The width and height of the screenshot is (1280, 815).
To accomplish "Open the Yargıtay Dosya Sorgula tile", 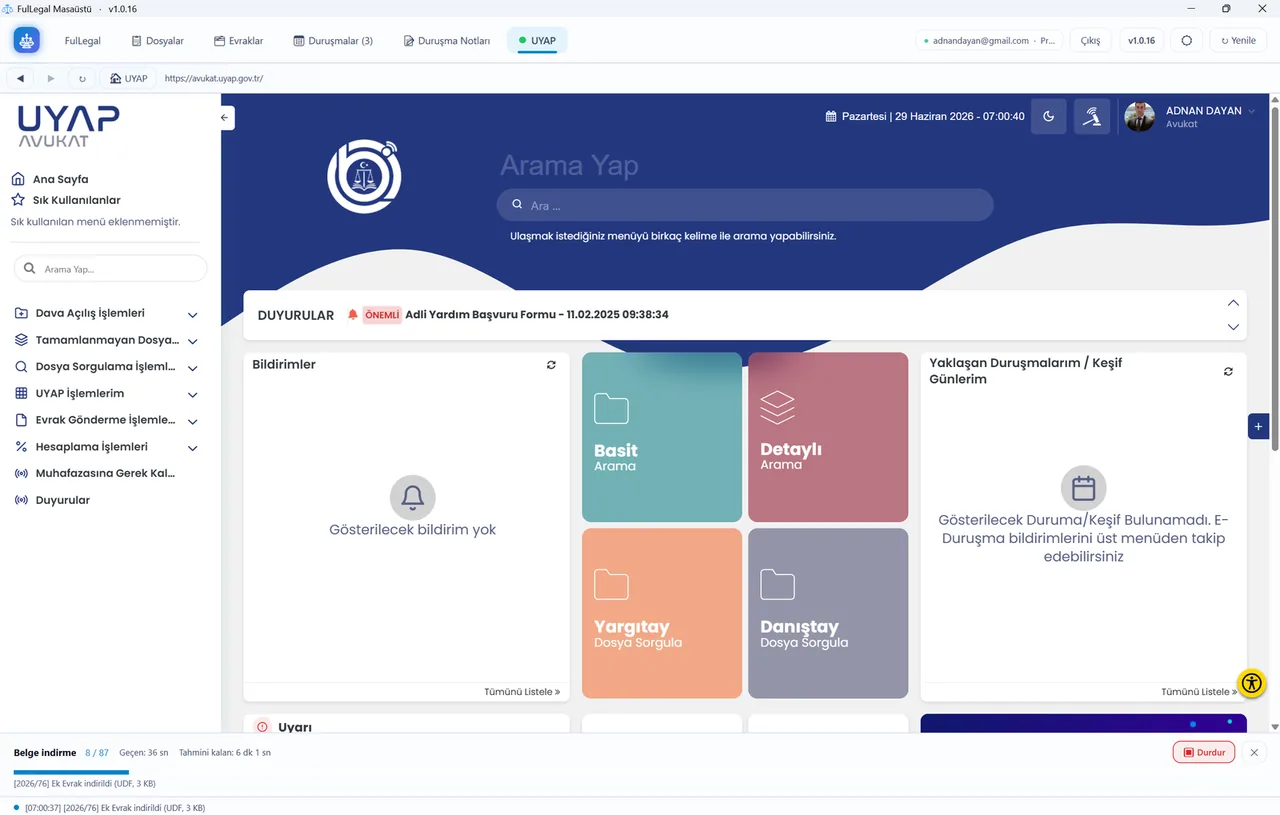I will point(662,613).
